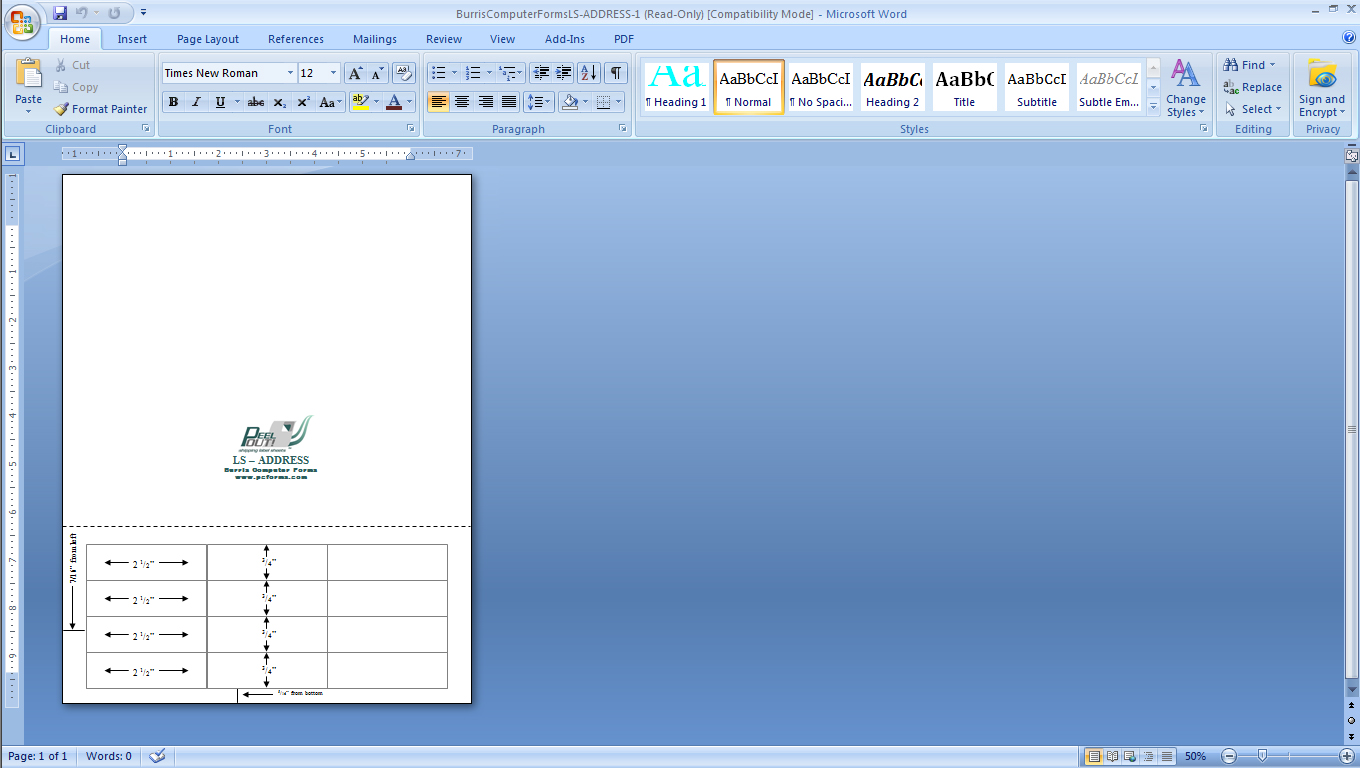The image size is (1360, 768).
Task: Open the Page Layout tab
Action: tap(208, 39)
